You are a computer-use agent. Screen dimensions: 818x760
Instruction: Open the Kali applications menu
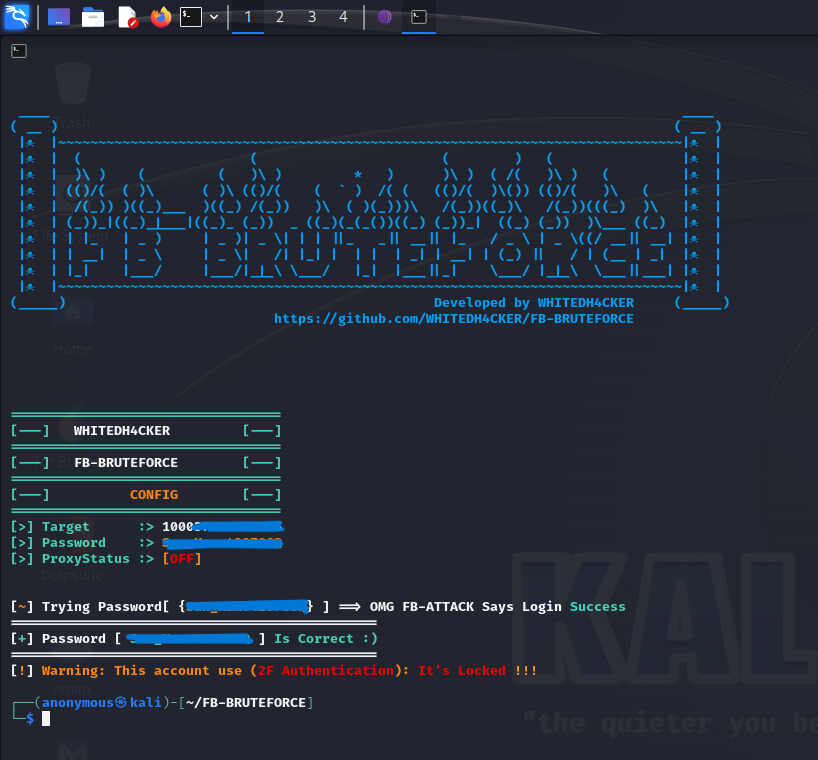tap(18, 16)
